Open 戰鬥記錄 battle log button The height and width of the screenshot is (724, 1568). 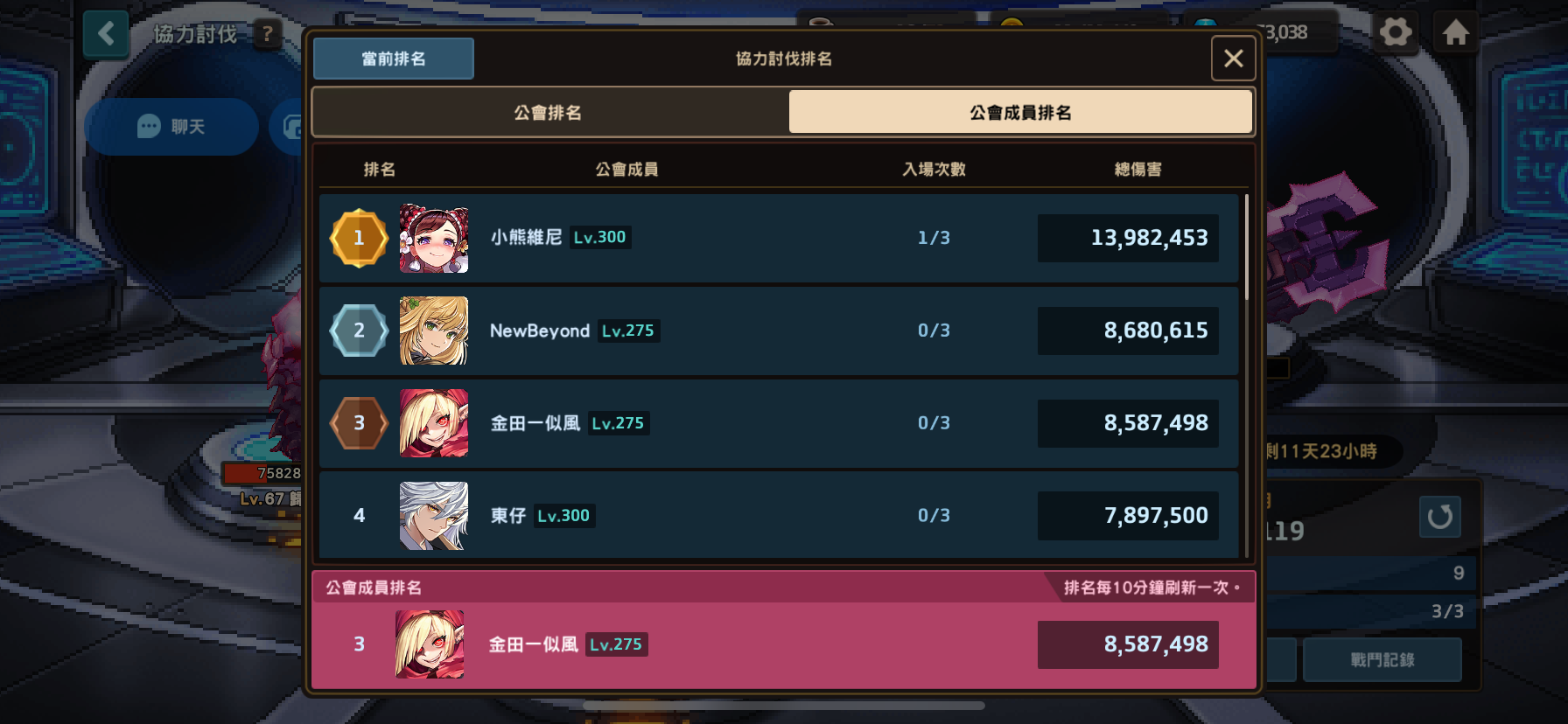[1382, 660]
